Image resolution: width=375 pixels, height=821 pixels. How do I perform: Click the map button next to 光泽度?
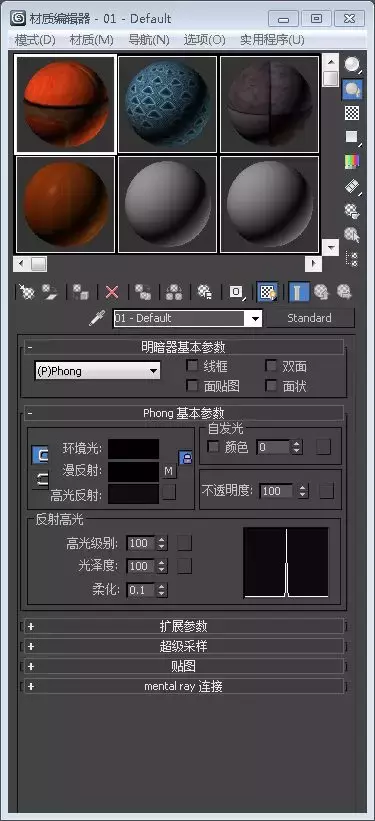(x=184, y=566)
